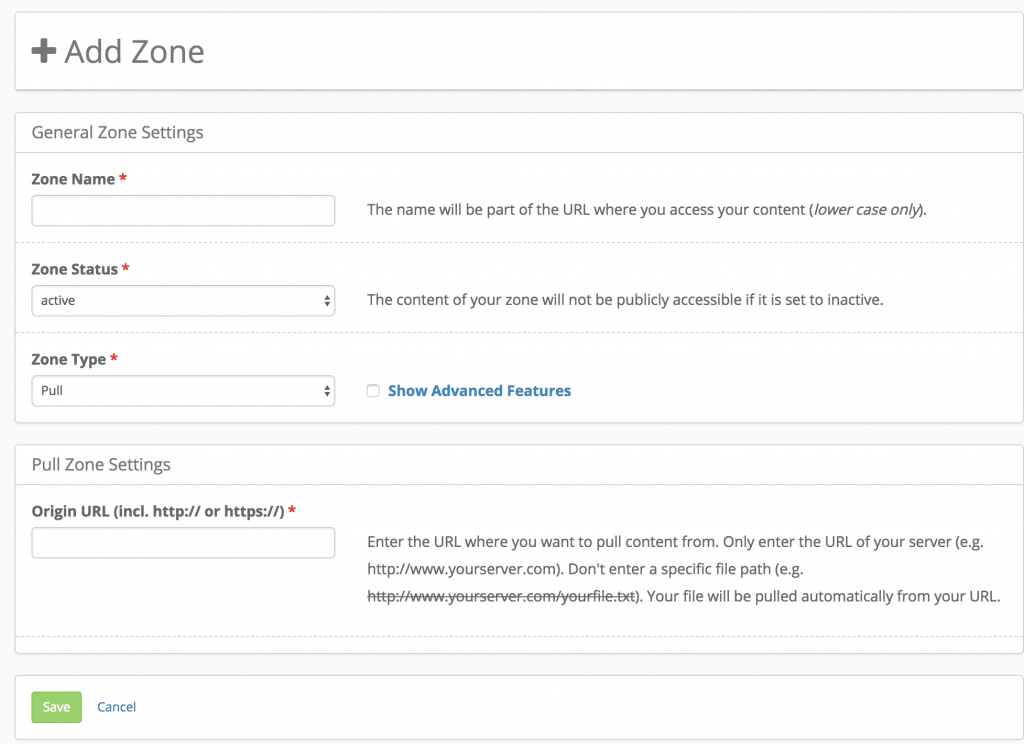Click the Zone Status dropdown stepper arrows

point(326,300)
